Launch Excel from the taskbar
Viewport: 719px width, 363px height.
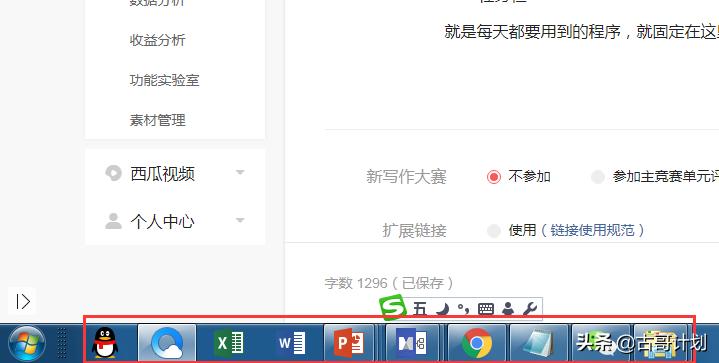pos(229,343)
